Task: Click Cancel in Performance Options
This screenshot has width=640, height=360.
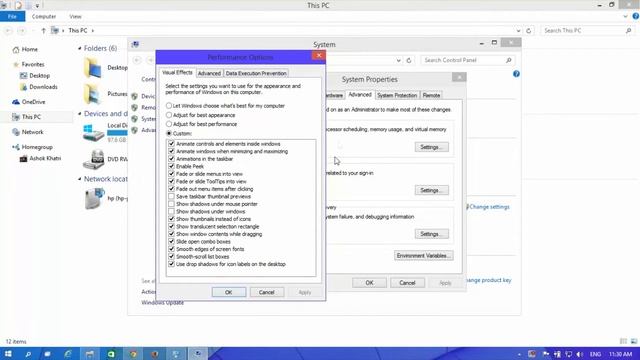Action: click(267, 292)
